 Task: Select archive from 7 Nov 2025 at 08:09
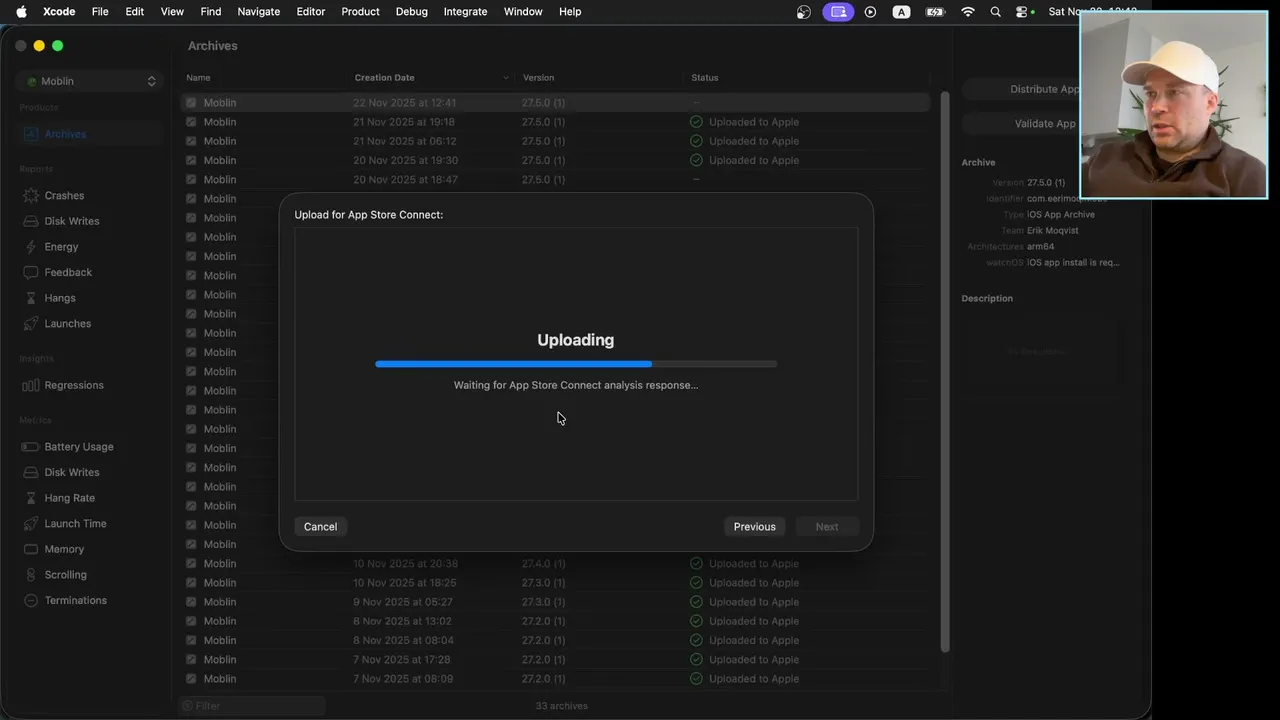(x=555, y=679)
